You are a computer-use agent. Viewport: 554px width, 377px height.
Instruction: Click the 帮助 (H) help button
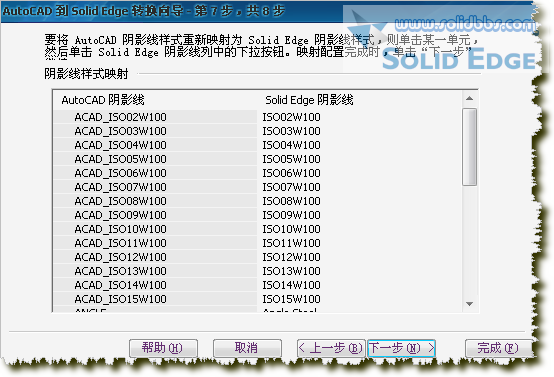(163, 348)
